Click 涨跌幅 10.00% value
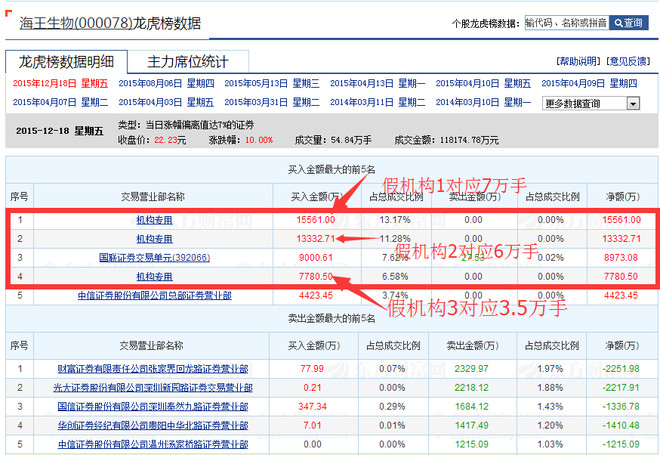The width and height of the screenshot is (660, 455). point(259,140)
